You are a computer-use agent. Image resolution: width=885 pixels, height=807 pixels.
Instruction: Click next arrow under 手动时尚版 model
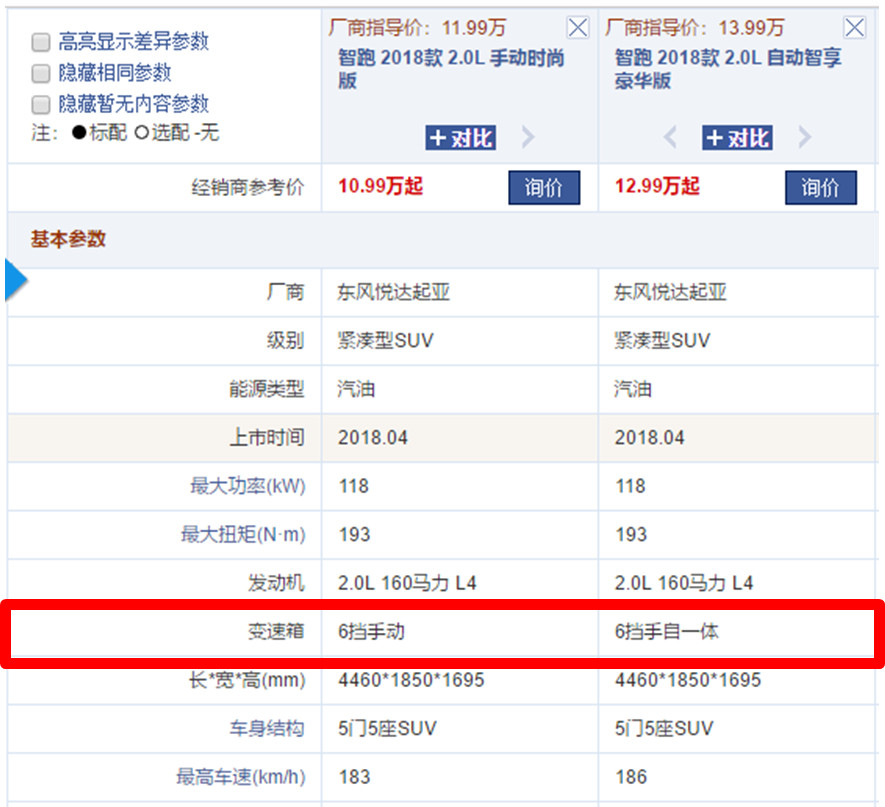tap(528, 137)
